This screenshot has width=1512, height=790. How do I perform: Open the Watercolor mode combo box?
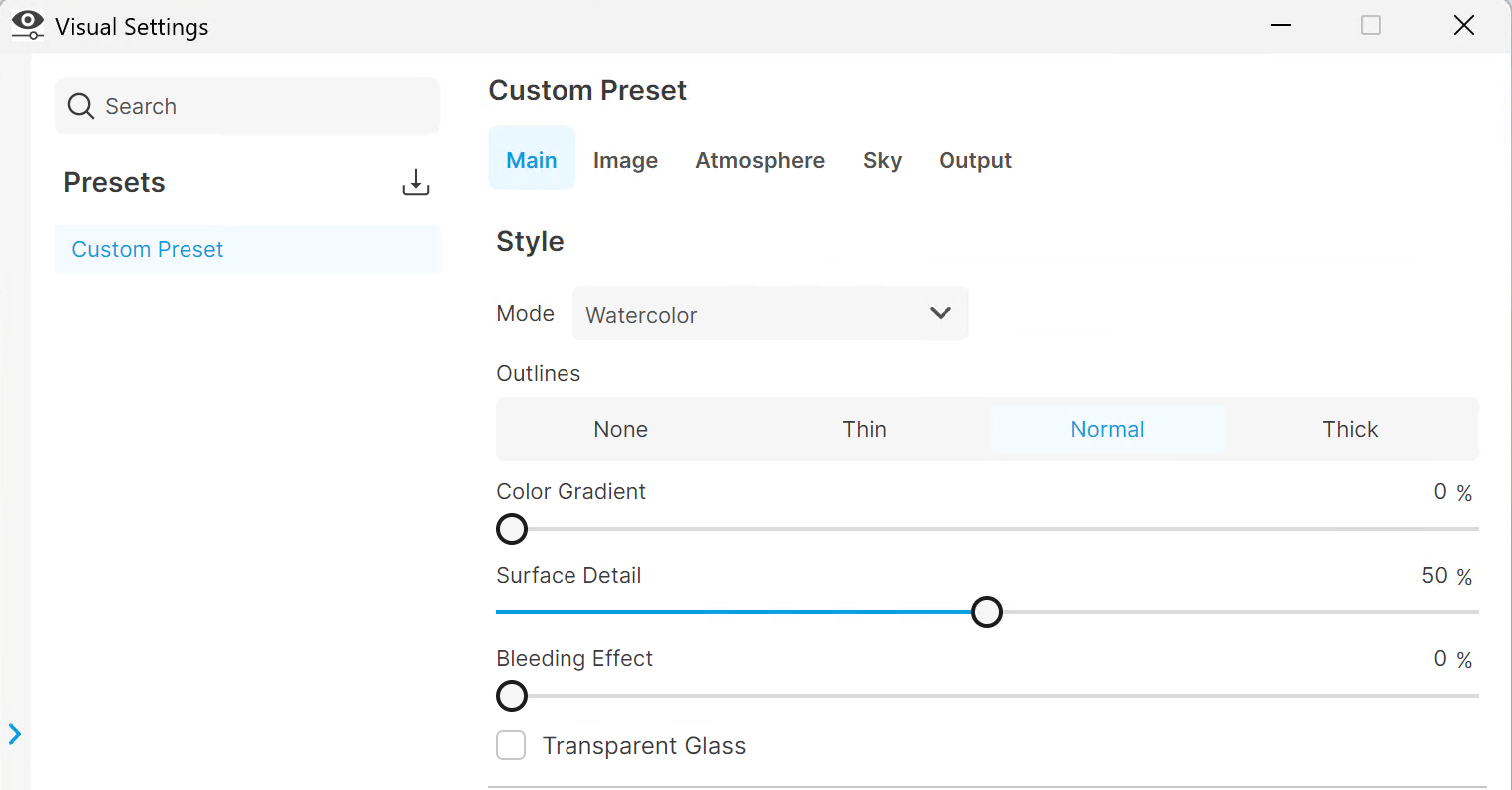(770, 314)
